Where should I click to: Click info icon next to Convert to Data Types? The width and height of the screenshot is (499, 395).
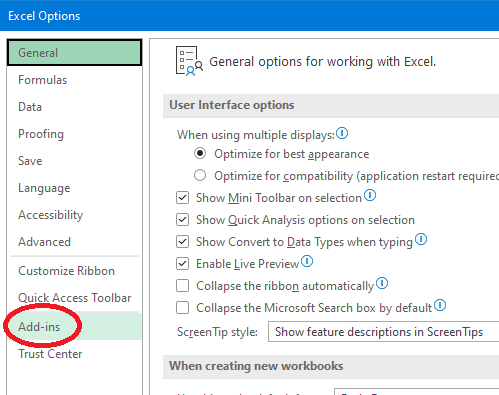421,239
